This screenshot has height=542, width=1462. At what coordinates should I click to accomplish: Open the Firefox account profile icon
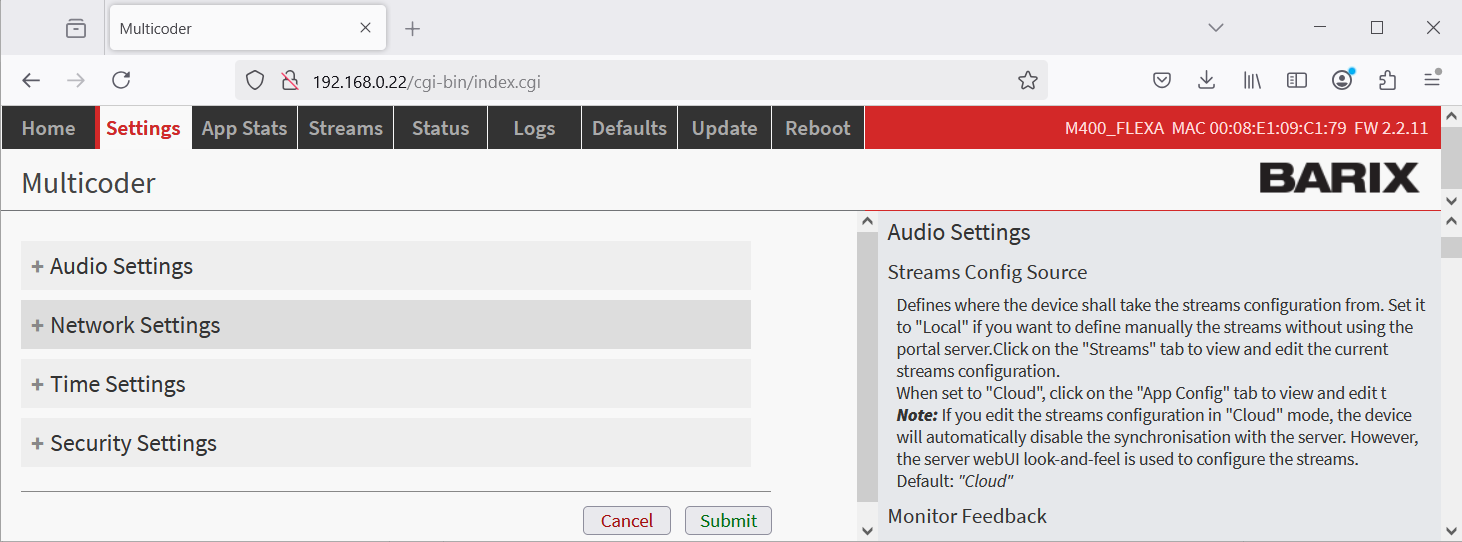[1342, 81]
